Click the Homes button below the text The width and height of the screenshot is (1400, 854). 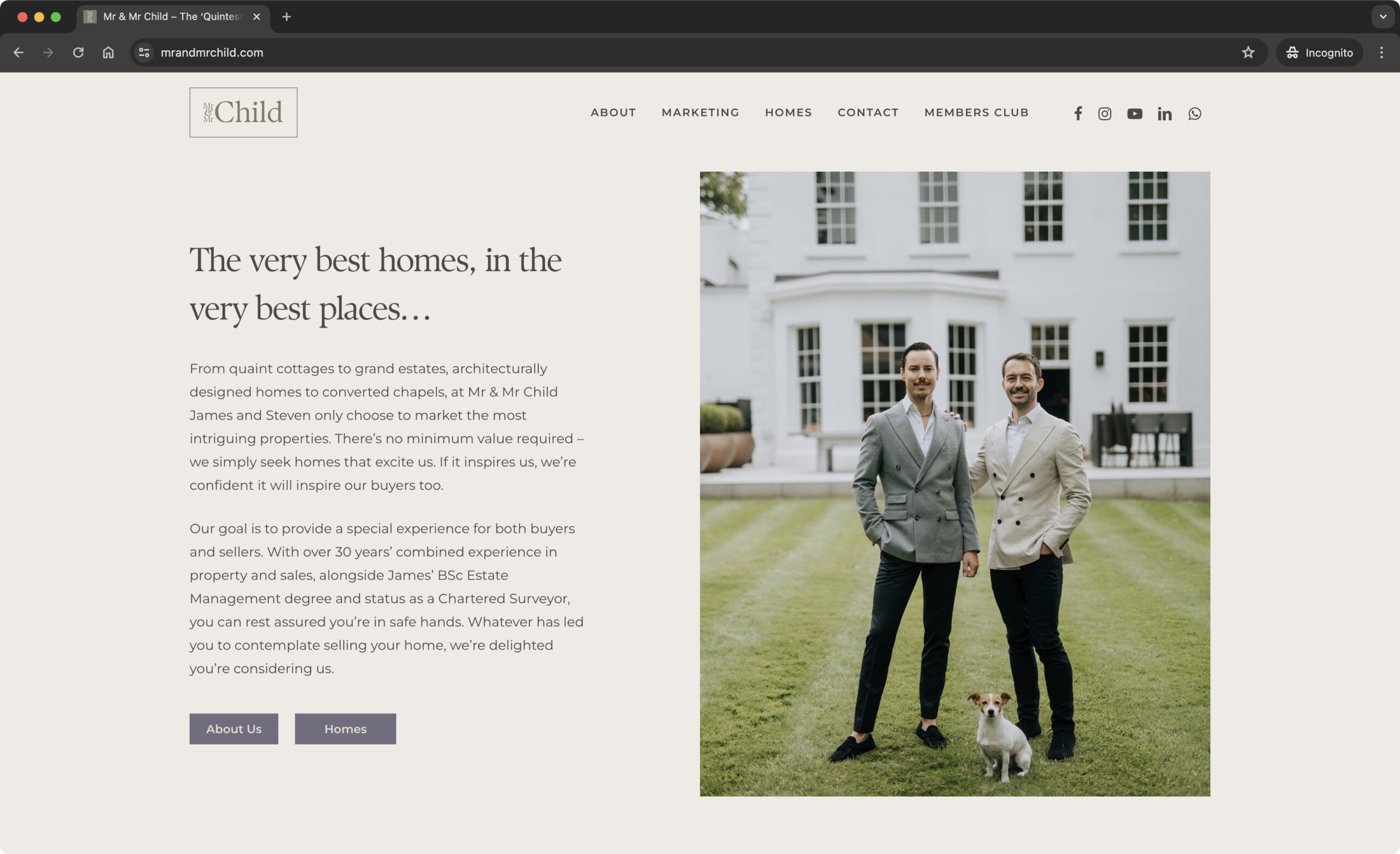[x=346, y=729]
